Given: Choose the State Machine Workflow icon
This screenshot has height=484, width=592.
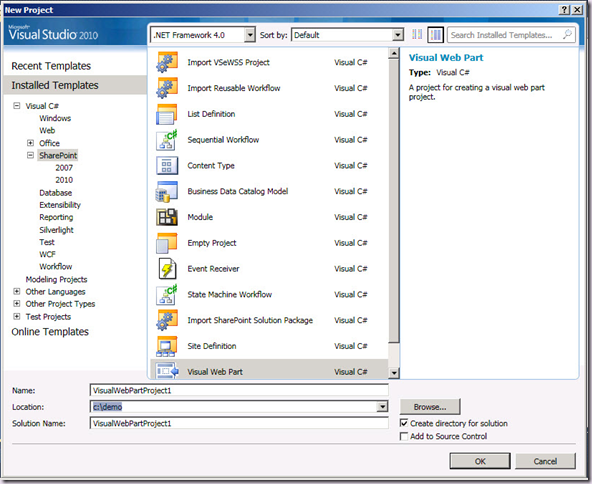Looking at the screenshot, I should (x=166, y=294).
